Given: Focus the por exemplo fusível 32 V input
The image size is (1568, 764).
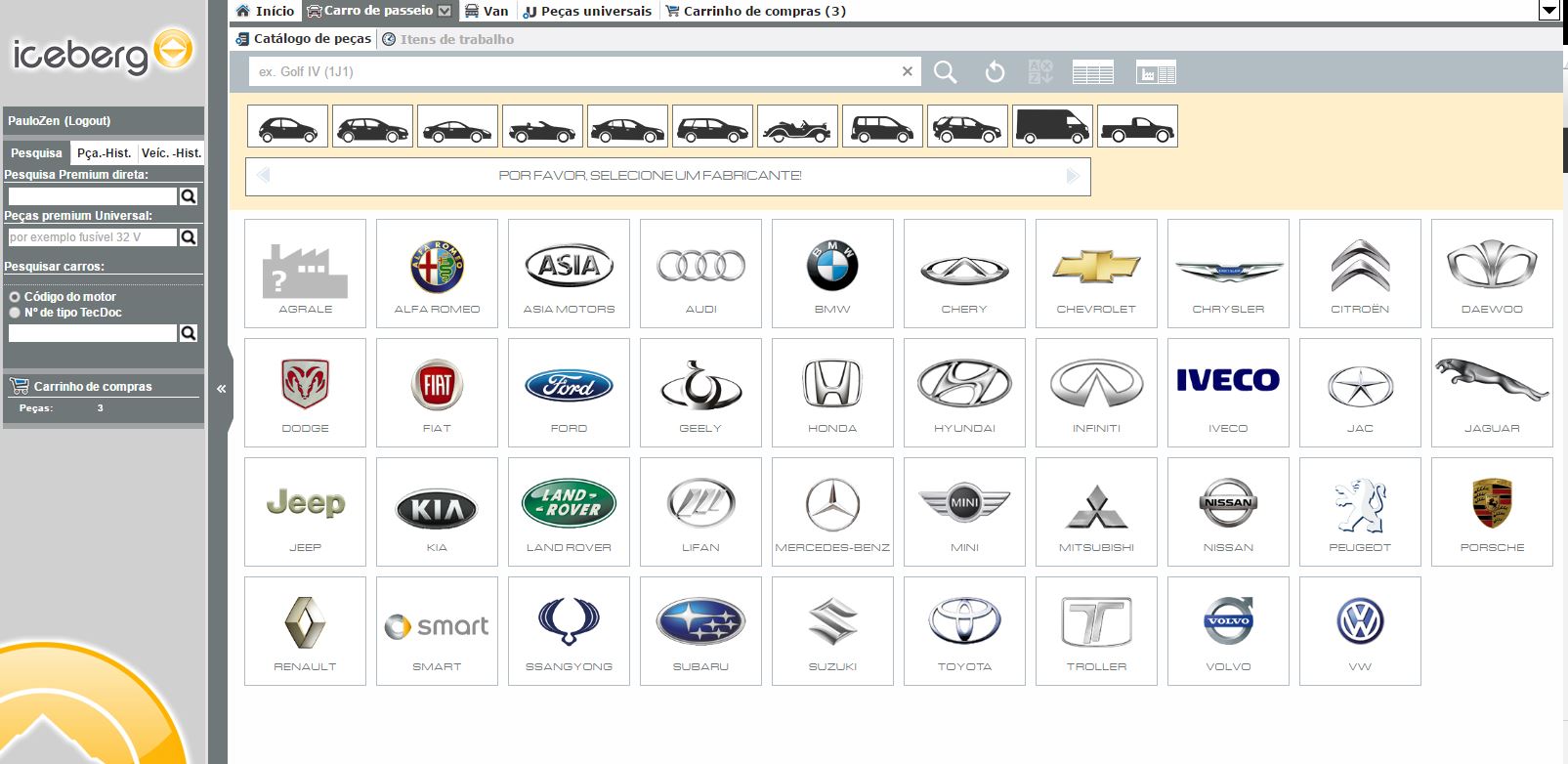Looking at the screenshot, I should pos(93,237).
